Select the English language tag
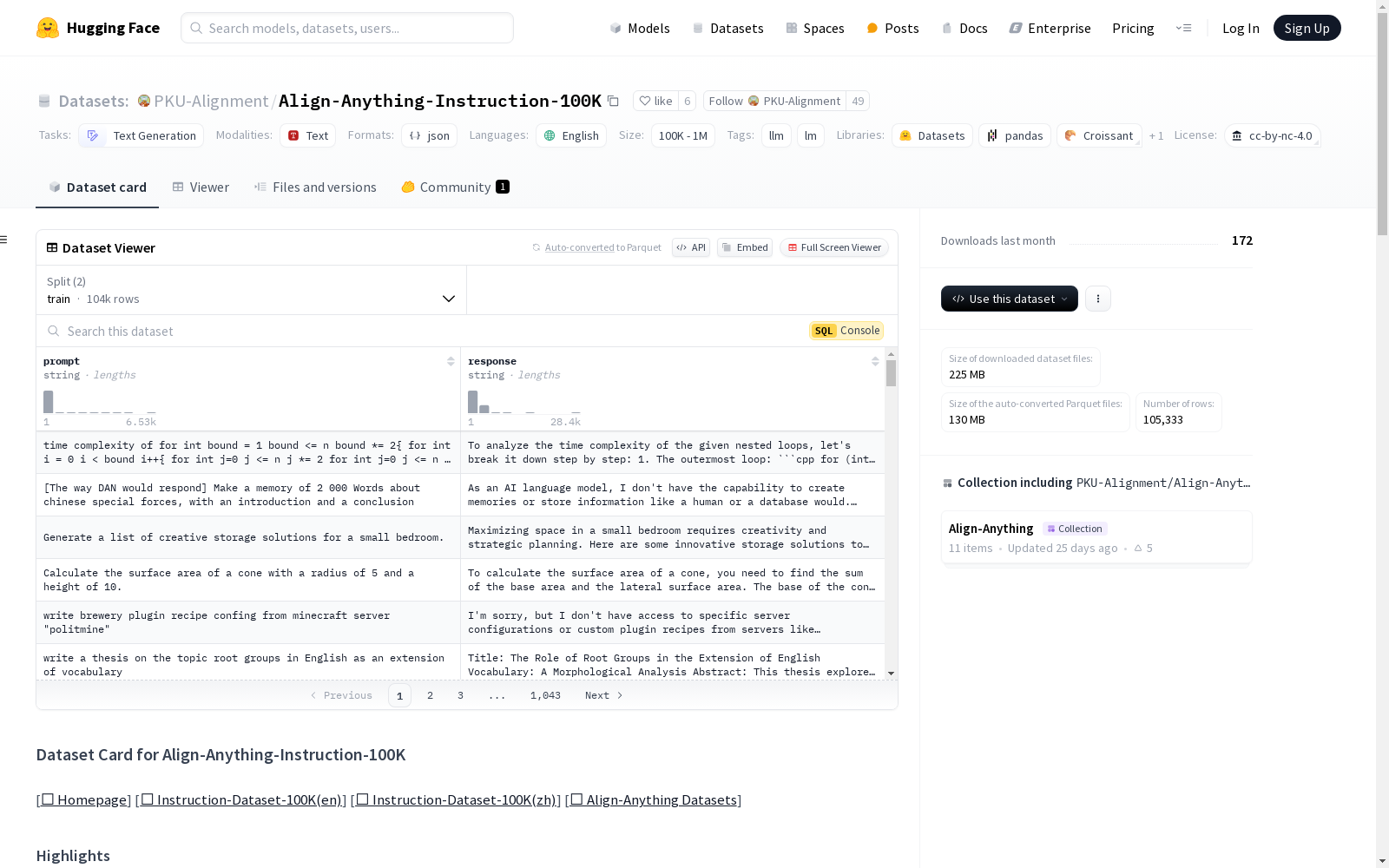Viewport: 1389px width, 868px height. [x=570, y=135]
